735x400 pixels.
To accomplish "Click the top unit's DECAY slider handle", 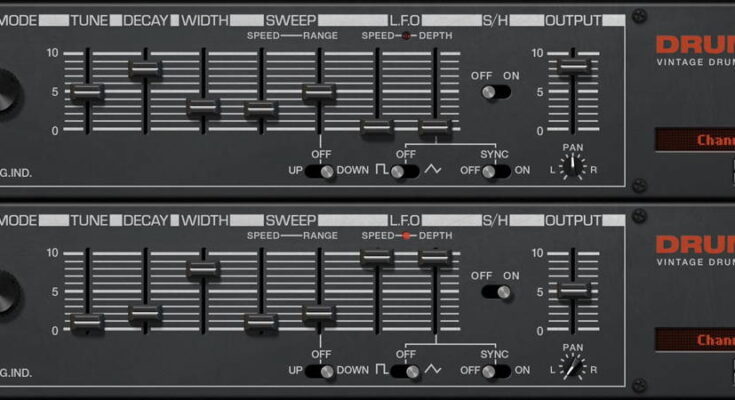I will (x=145, y=68).
